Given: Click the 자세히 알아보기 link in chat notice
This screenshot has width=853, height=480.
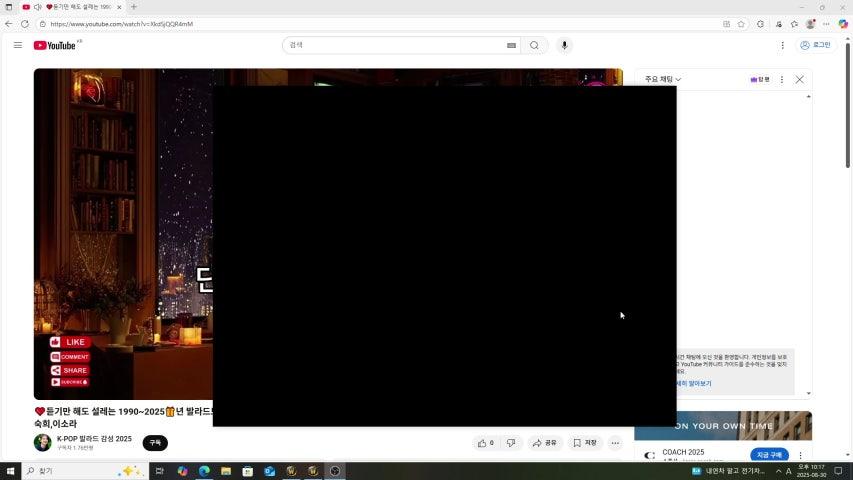Looking at the screenshot, I should click(694, 384).
